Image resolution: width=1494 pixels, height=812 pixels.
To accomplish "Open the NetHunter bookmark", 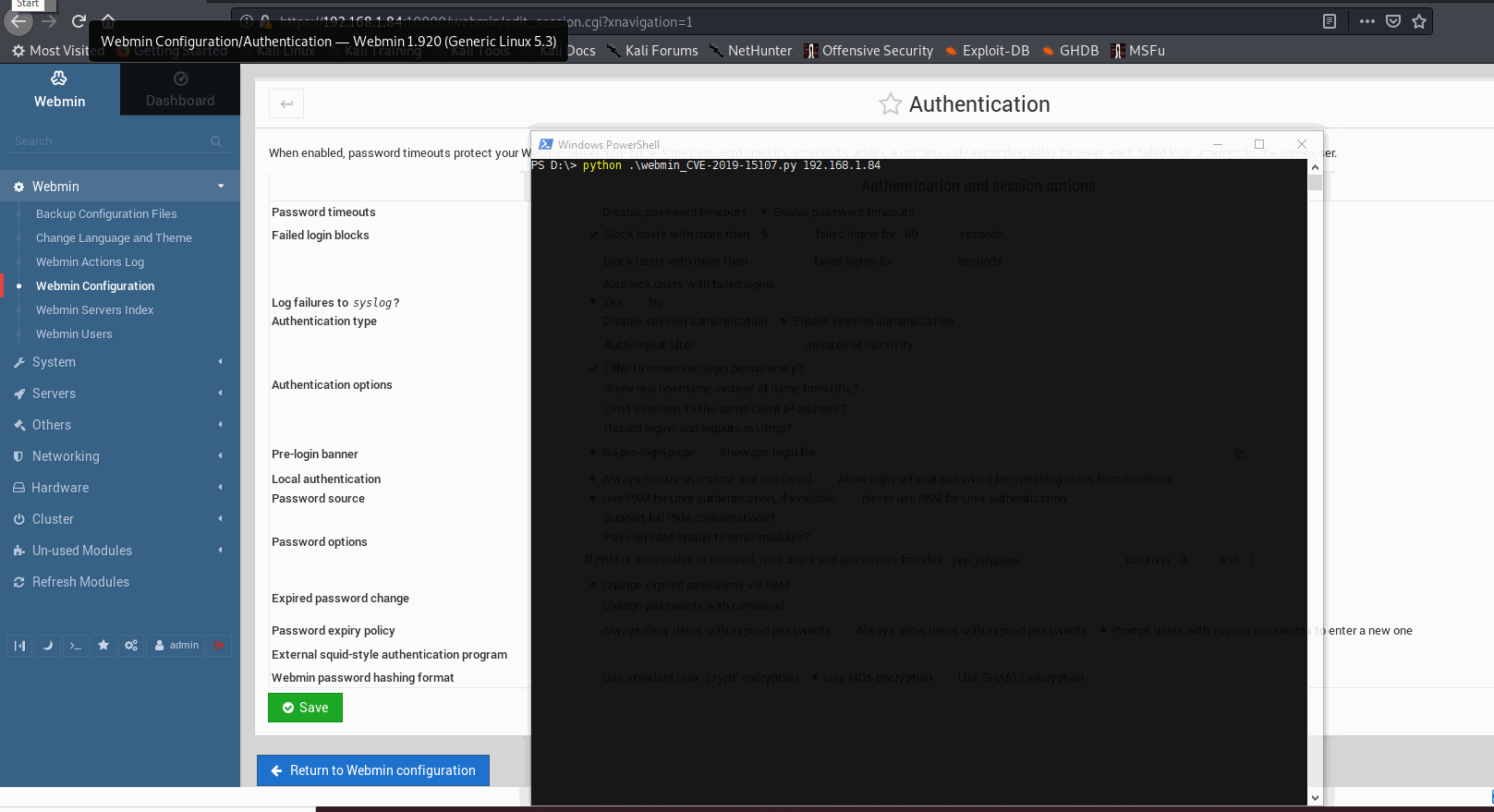I will (750, 51).
